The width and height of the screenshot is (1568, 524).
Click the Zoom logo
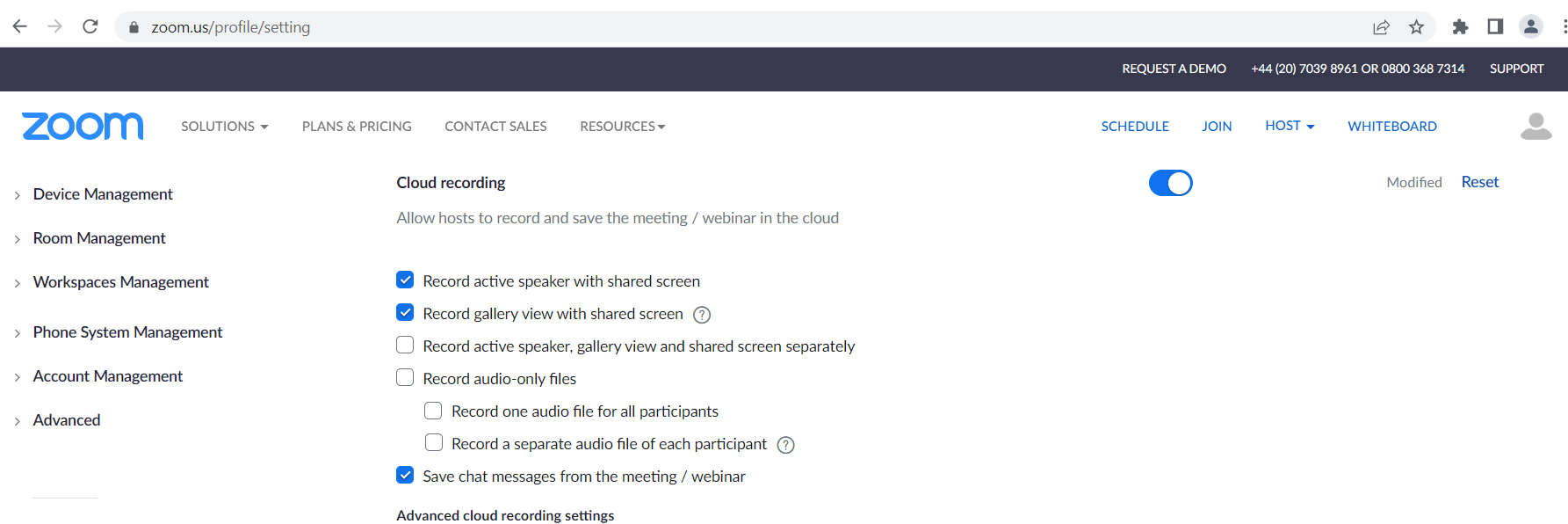click(83, 126)
